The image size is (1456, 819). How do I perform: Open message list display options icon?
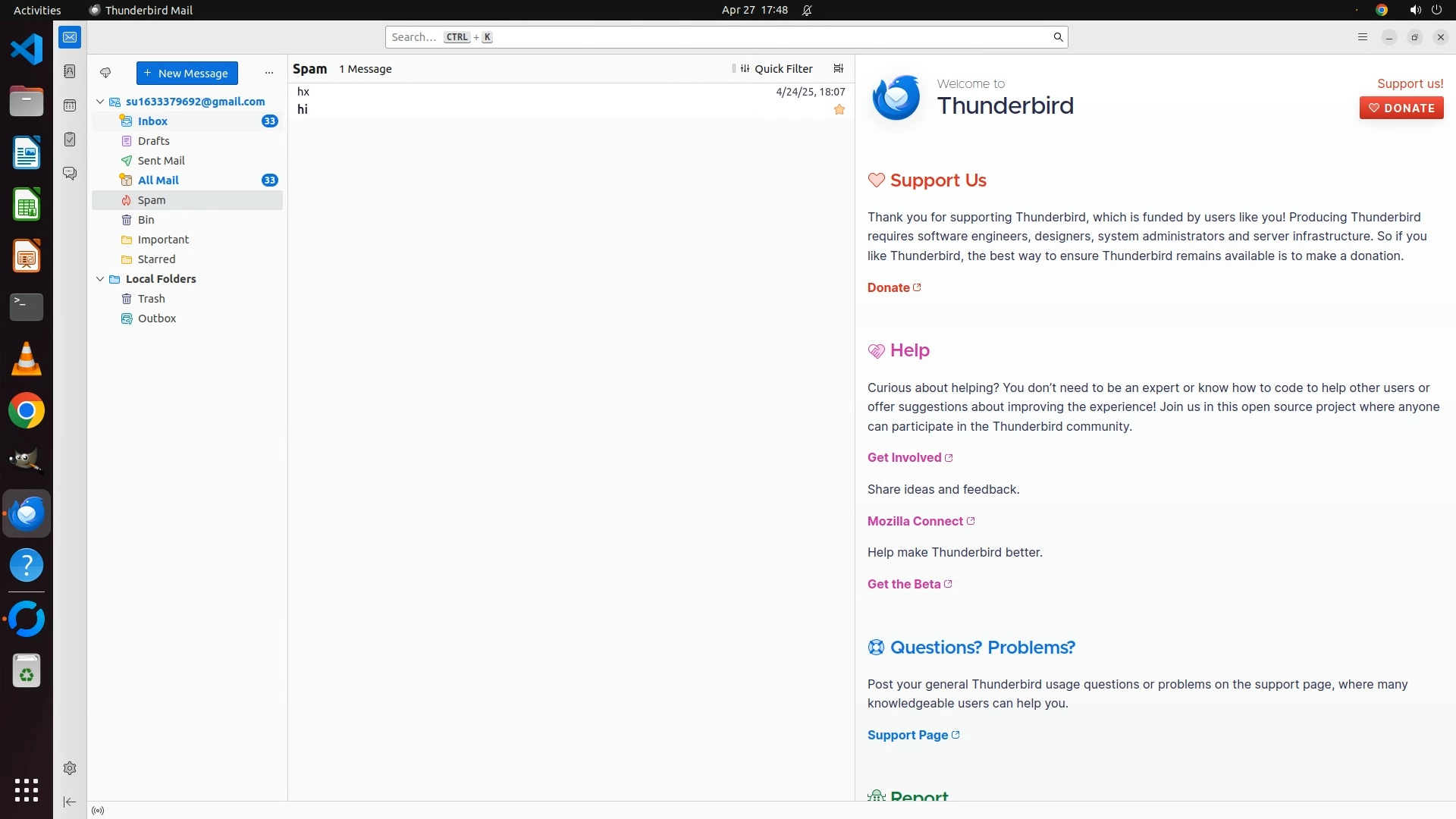(x=838, y=68)
